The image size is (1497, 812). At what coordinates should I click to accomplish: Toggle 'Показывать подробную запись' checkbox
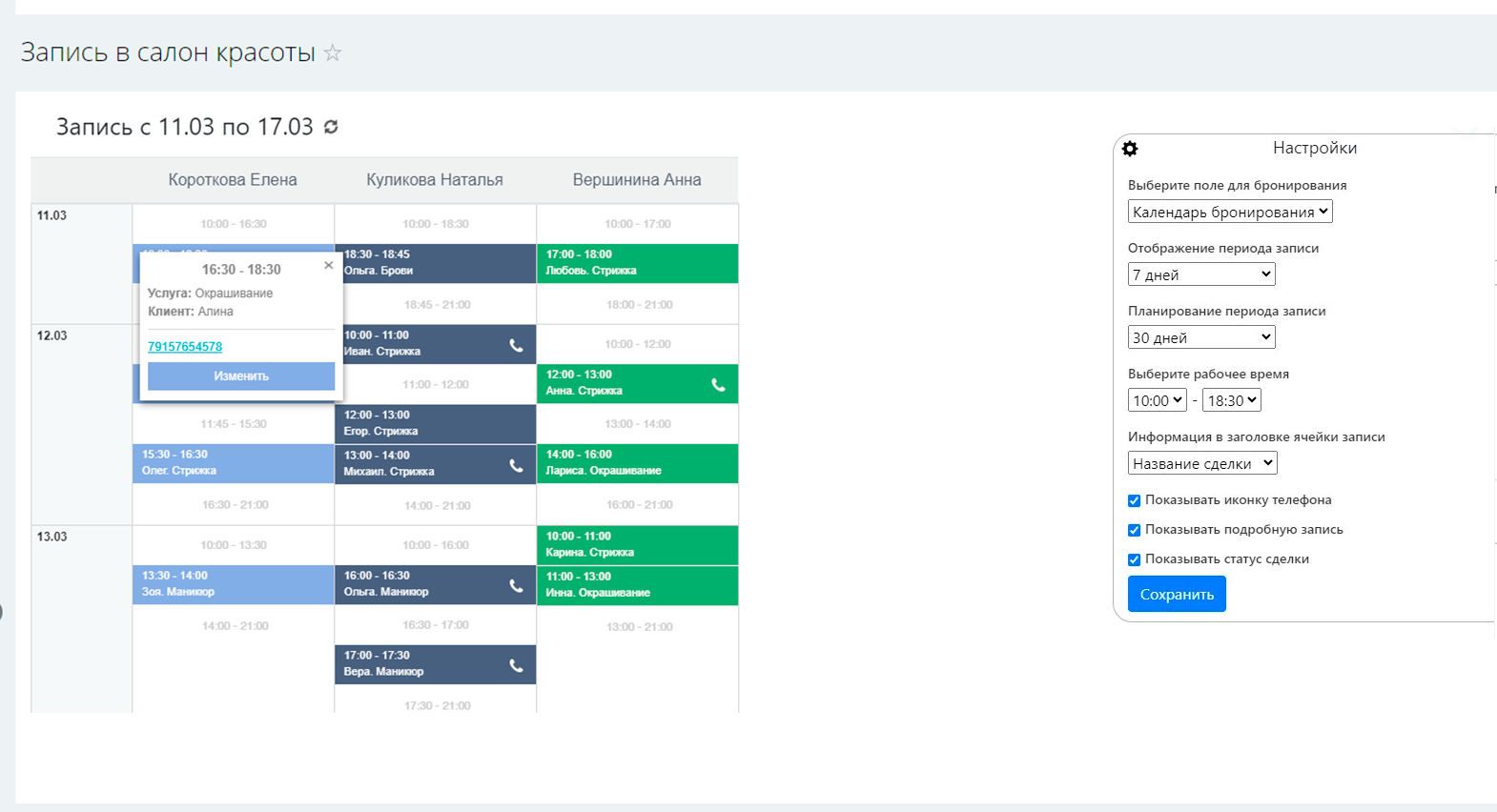pyautogui.click(x=1135, y=530)
